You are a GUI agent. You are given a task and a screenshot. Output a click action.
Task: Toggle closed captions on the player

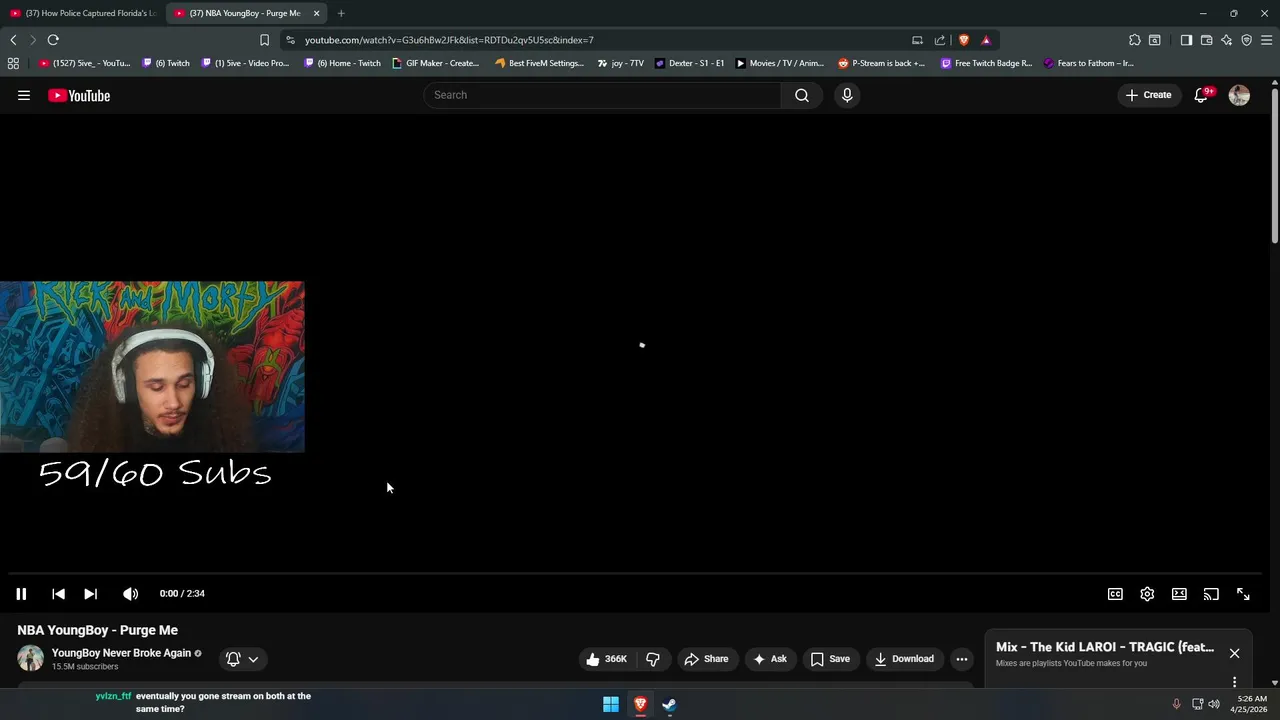(x=1115, y=594)
